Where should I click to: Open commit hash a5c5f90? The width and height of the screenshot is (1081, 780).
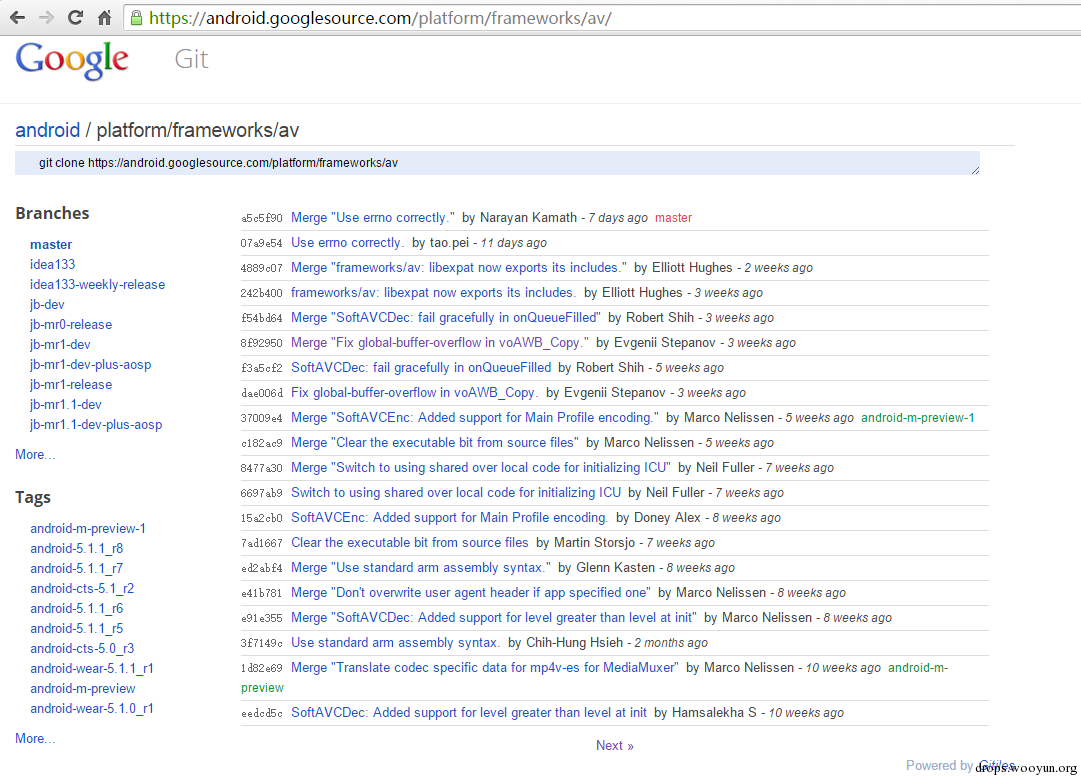(x=261, y=218)
